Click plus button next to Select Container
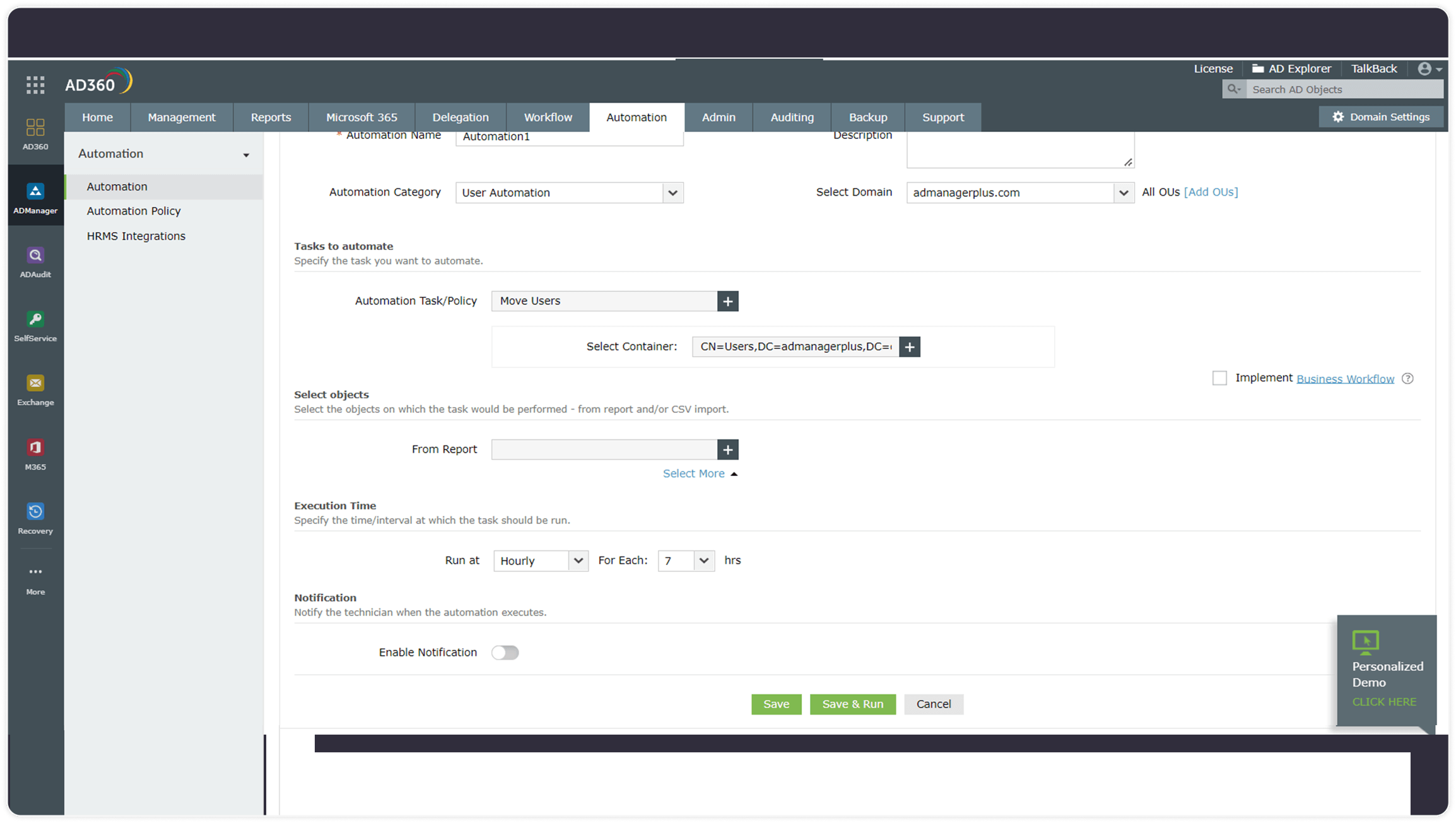Screen dimensions: 1456x823 click(x=909, y=346)
